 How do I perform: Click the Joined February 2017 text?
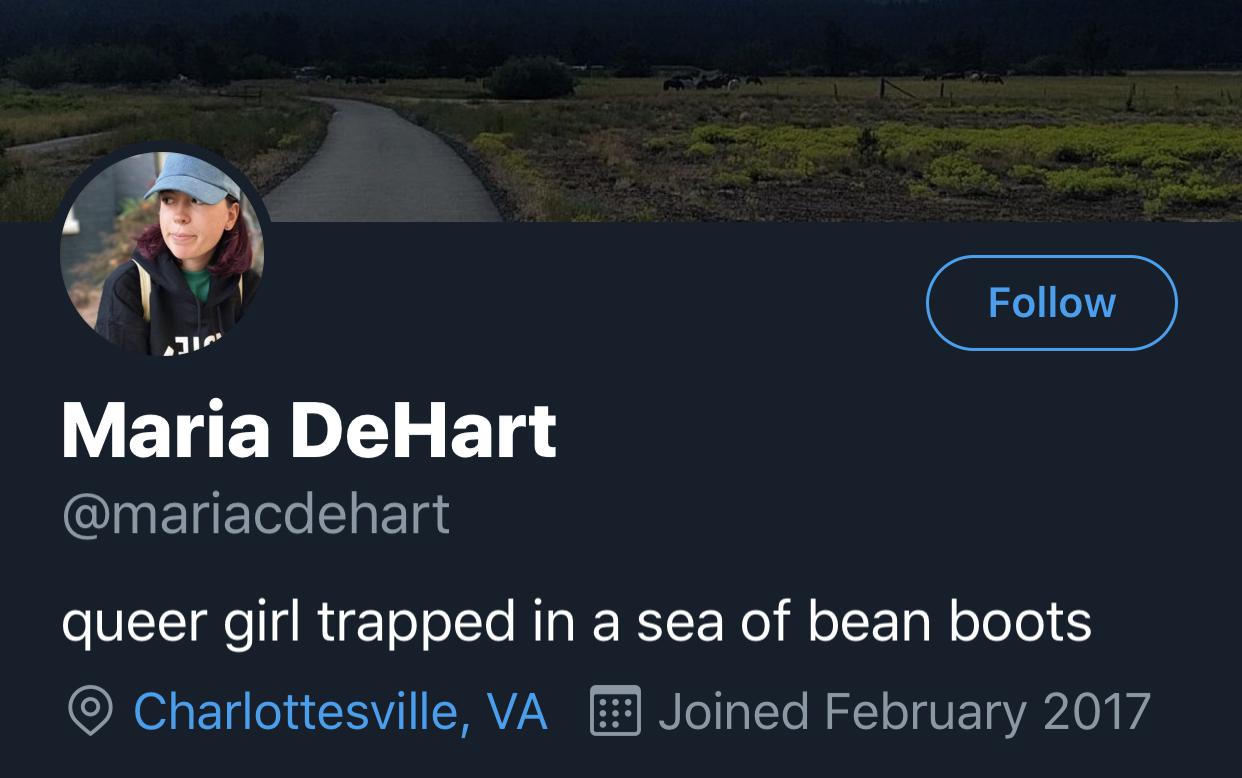point(904,712)
